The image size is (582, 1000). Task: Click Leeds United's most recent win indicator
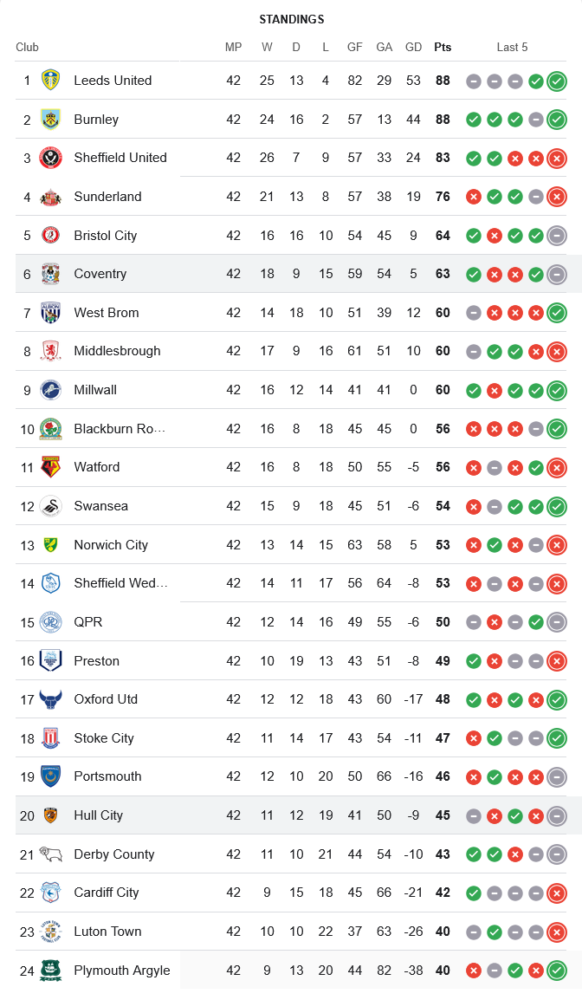(x=557, y=81)
